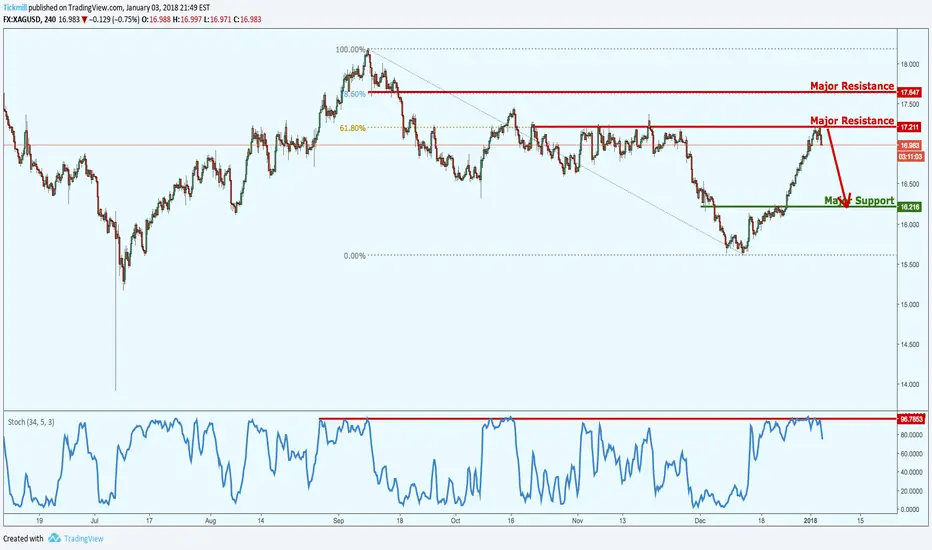The image size is (932, 550).
Task: Select the 17.211 resistance price tag
Action: click(x=910, y=127)
